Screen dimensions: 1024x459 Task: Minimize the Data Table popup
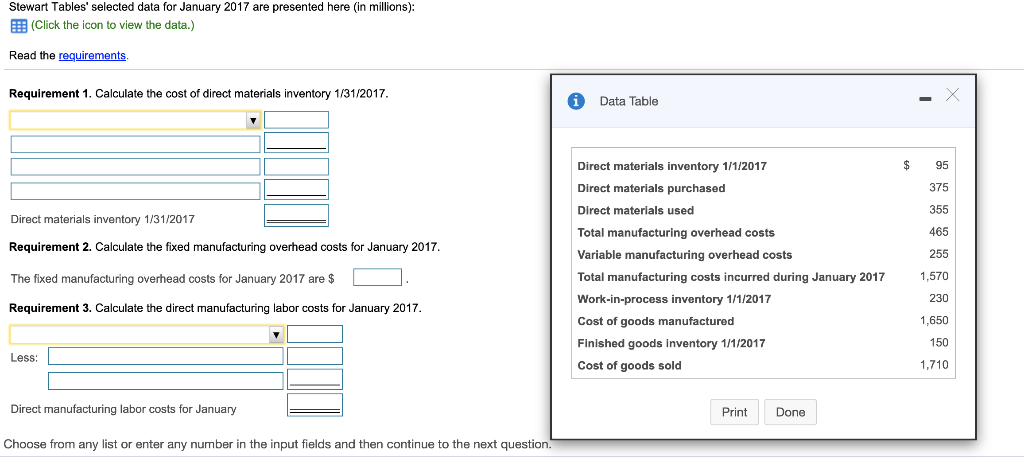pyautogui.click(x=924, y=100)
